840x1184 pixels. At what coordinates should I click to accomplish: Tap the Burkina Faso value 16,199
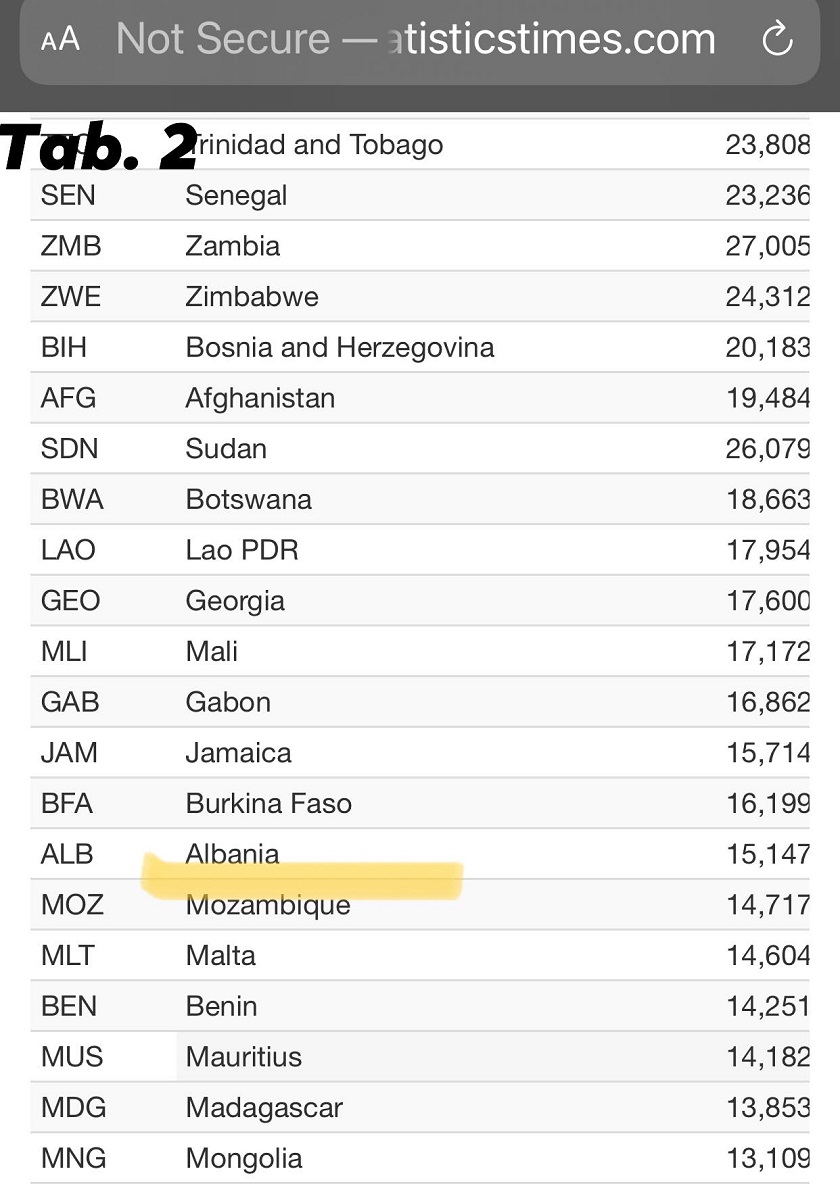click(x=768, y=803)
